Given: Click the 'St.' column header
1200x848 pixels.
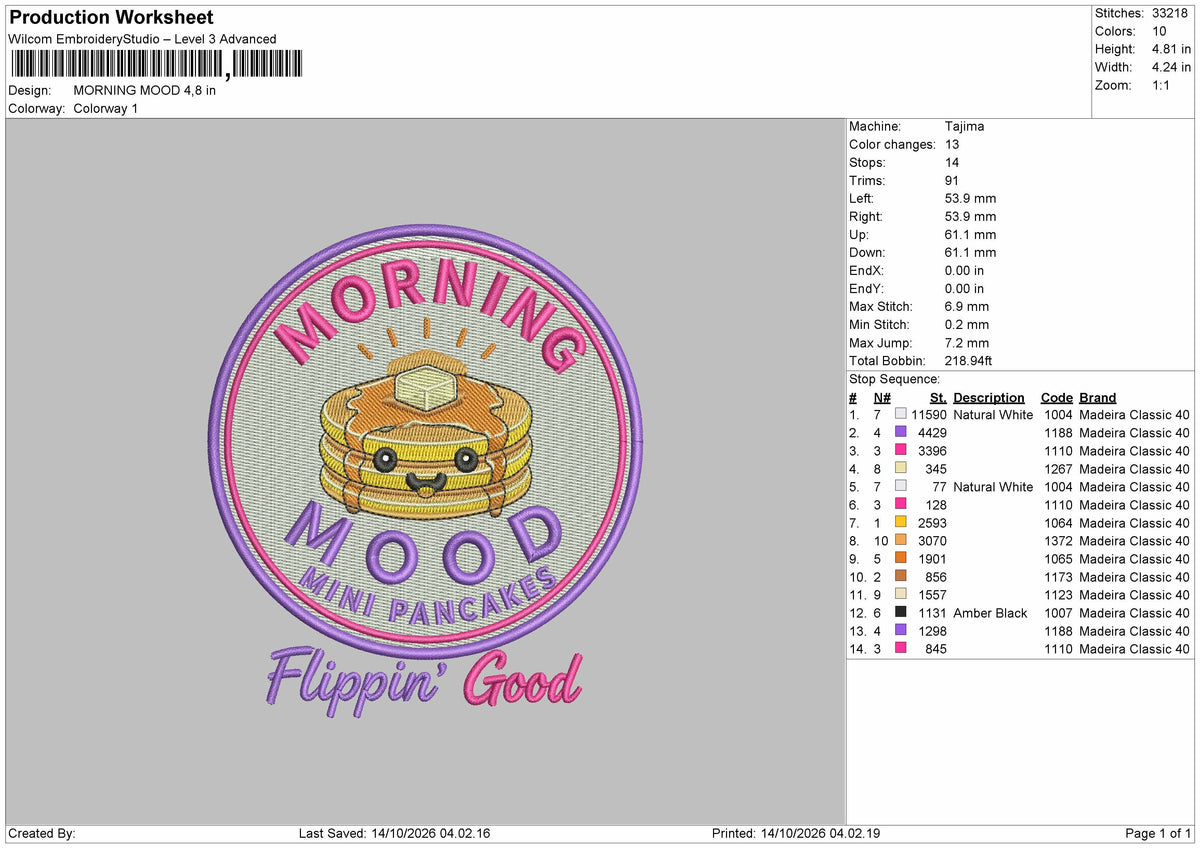Looking at the screenshot, I should (x=938, y=397).
